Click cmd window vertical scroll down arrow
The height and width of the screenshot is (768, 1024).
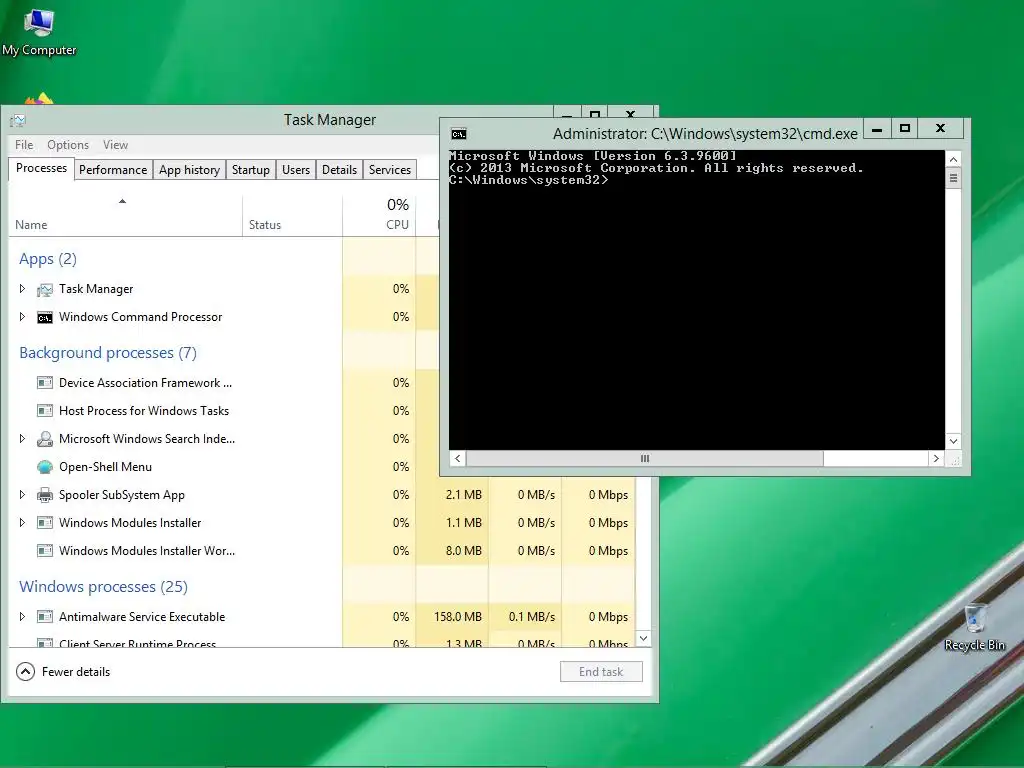click(953, 441)
